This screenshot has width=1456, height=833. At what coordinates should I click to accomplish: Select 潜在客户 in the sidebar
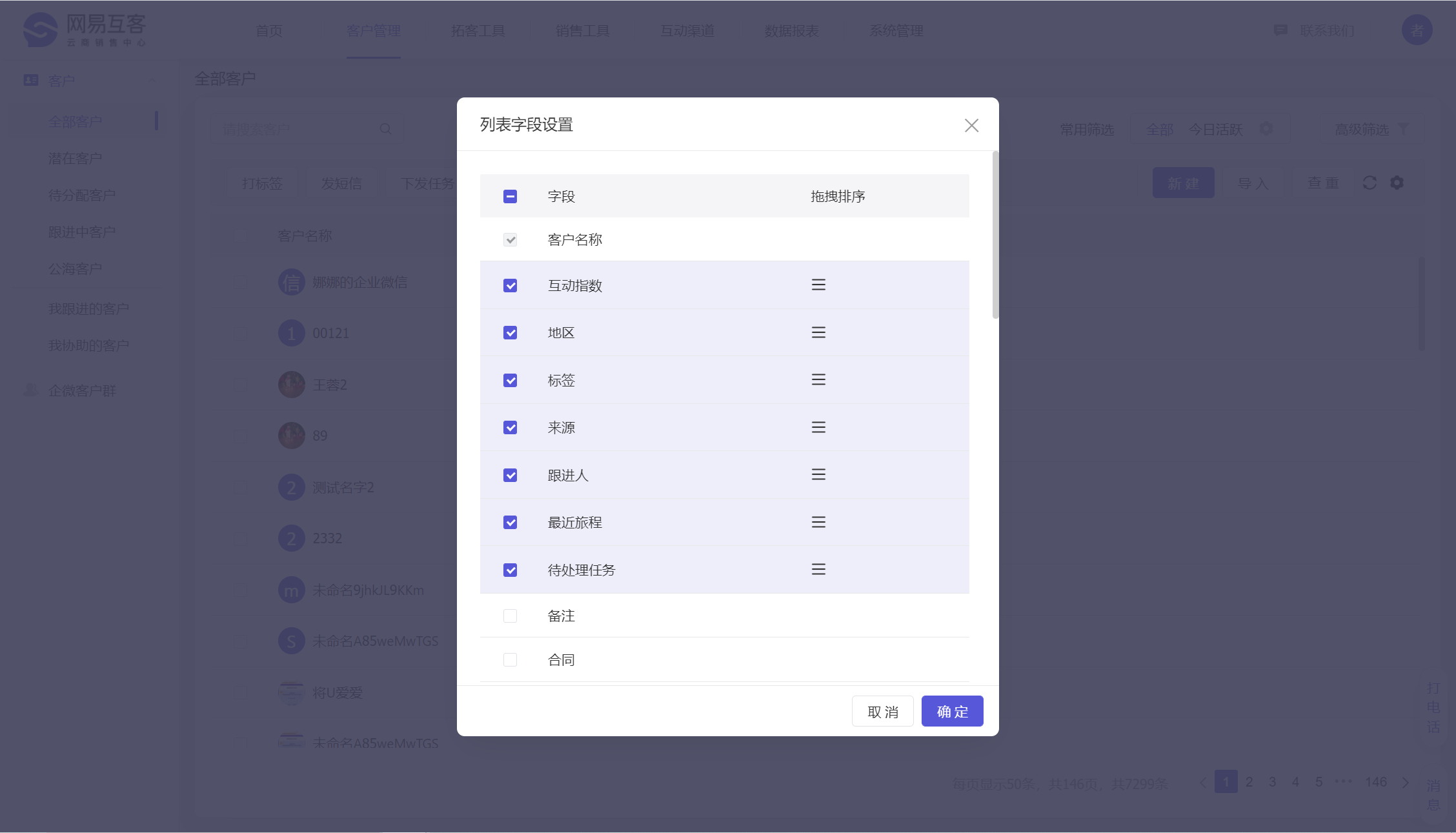(75, 158)
